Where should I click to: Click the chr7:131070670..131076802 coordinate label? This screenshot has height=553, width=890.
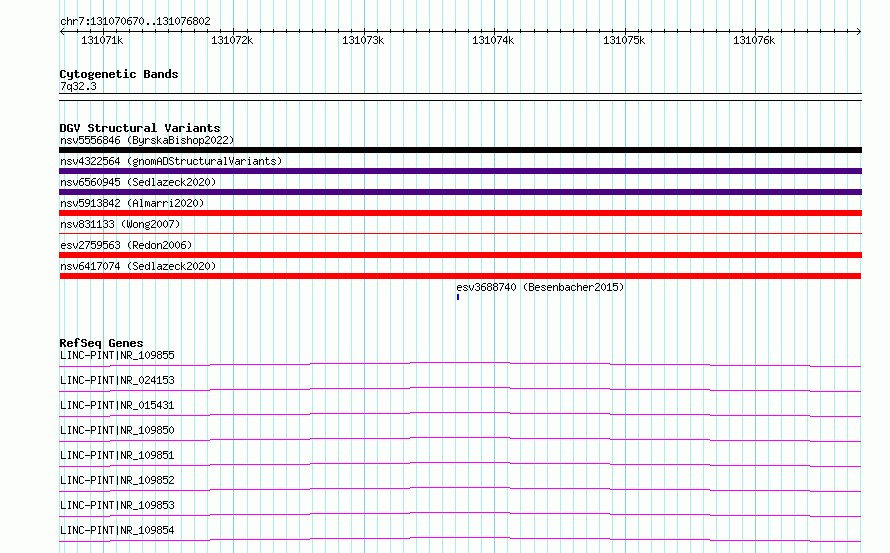pyautogui.click(x=135, y=21)
